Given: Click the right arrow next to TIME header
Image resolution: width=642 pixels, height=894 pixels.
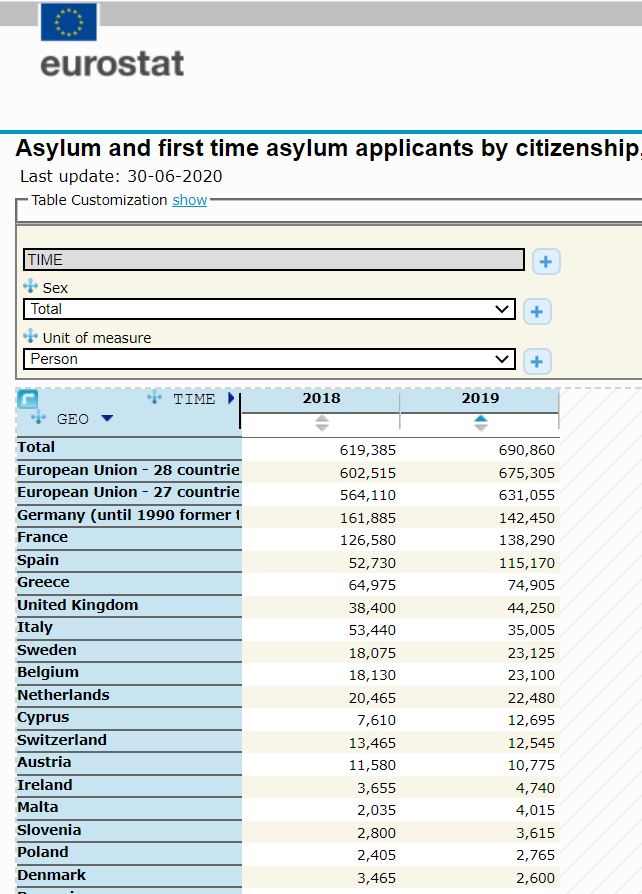Looking at the screenshot, I should [231, 398].
